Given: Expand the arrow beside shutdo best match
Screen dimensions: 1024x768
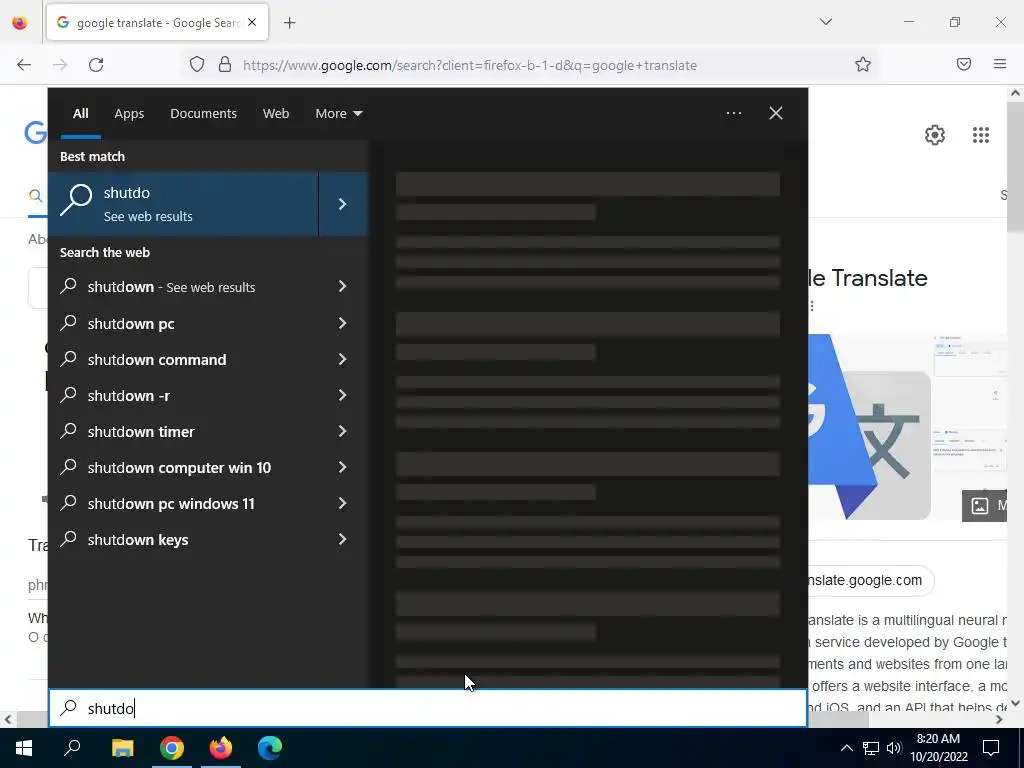Looking at the screenshot, I should tap(344, 204).
